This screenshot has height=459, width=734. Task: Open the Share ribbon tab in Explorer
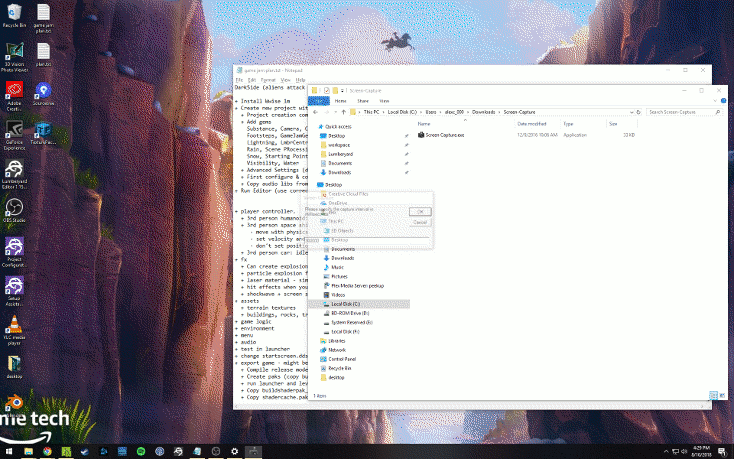363,101
